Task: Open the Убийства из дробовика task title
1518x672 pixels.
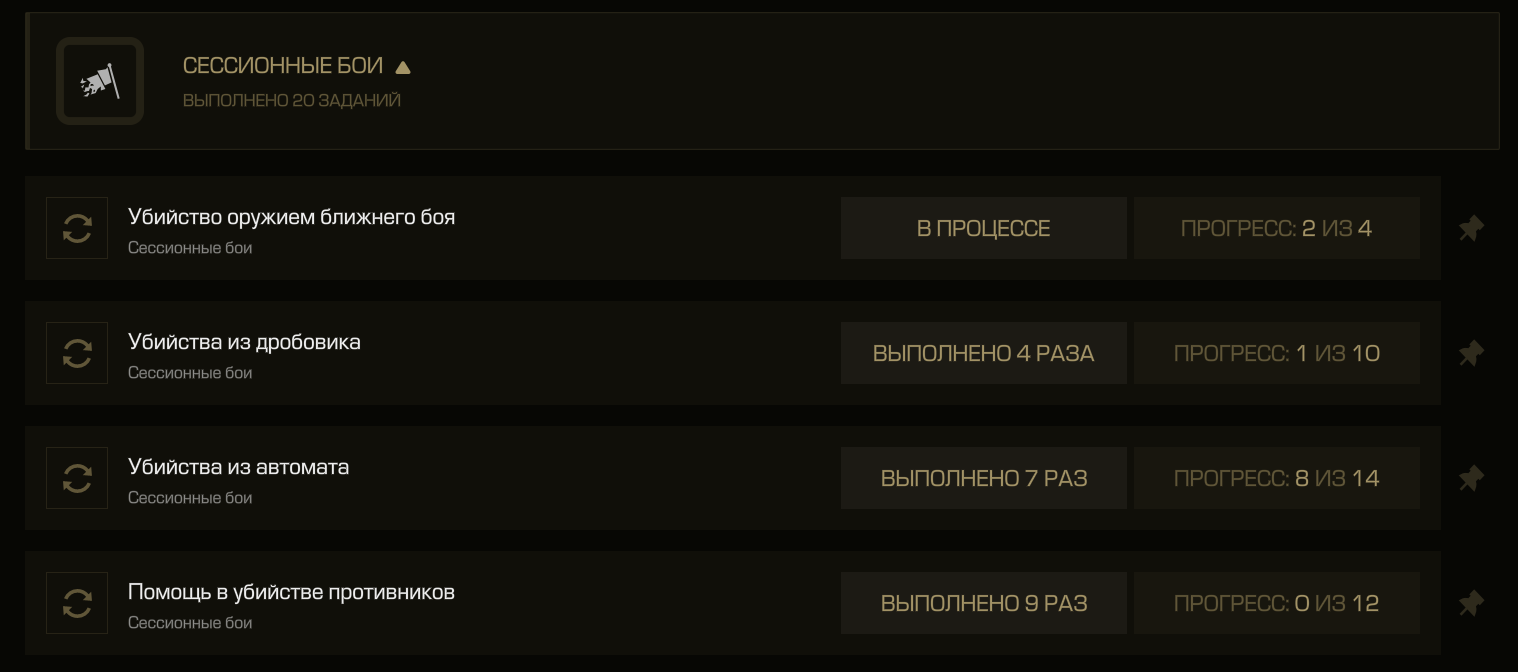Action: coord(244,342)
